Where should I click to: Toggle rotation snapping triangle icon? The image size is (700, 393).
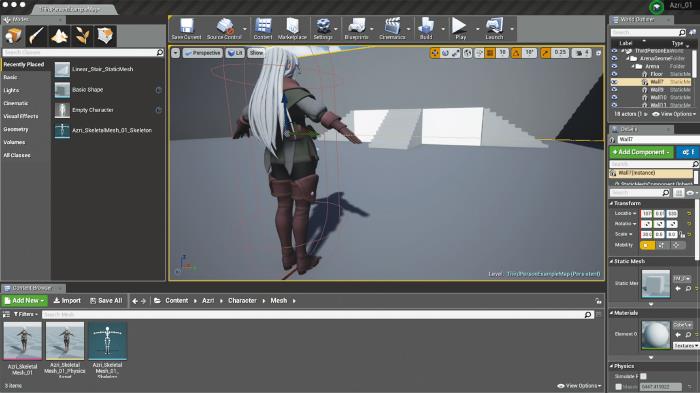pyautogui.click(x=516, y=53)
